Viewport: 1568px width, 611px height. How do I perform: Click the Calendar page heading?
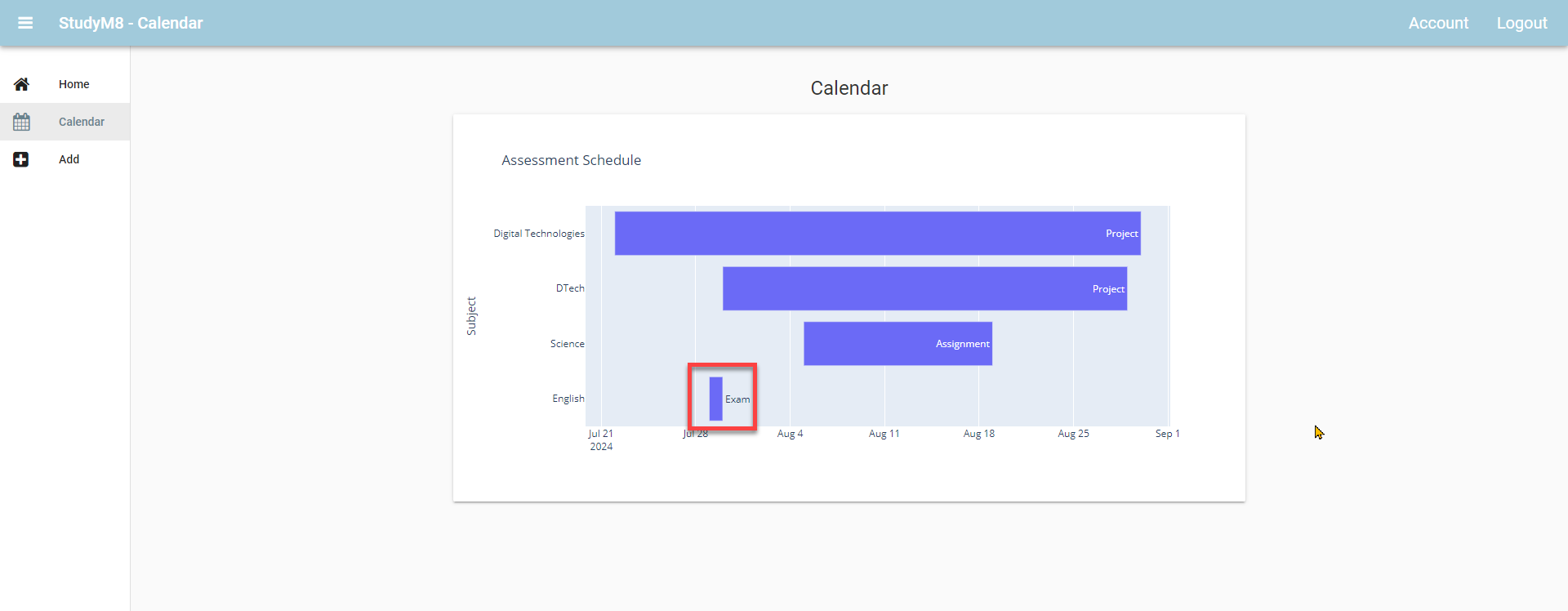point(849,88)
